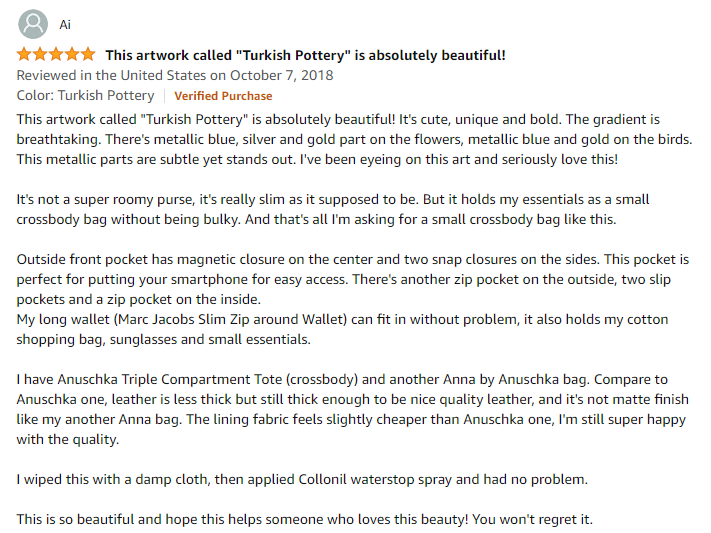Click the line beginning "It's not a super roomy purse"
The width and height of the screenshot is (711, 533).
coord(333,200)
